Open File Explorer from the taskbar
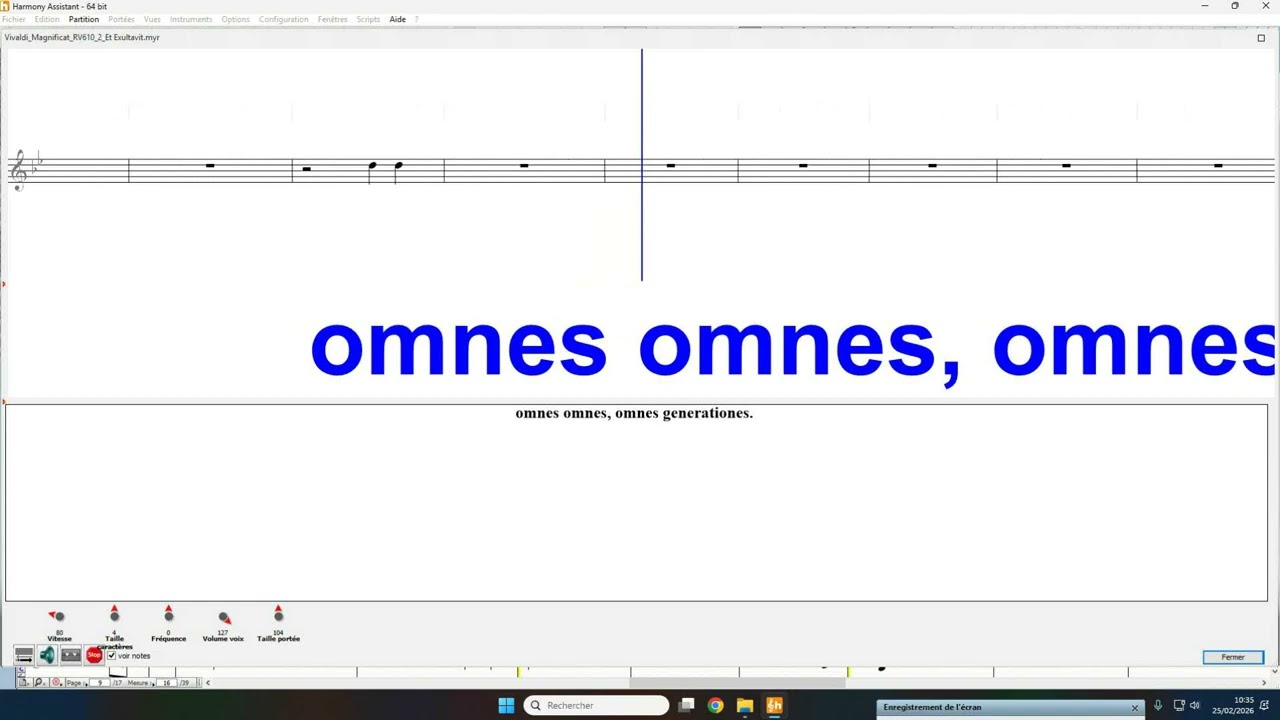The image size is (1280, 720). pyautogui.click(x=745, y=705)
